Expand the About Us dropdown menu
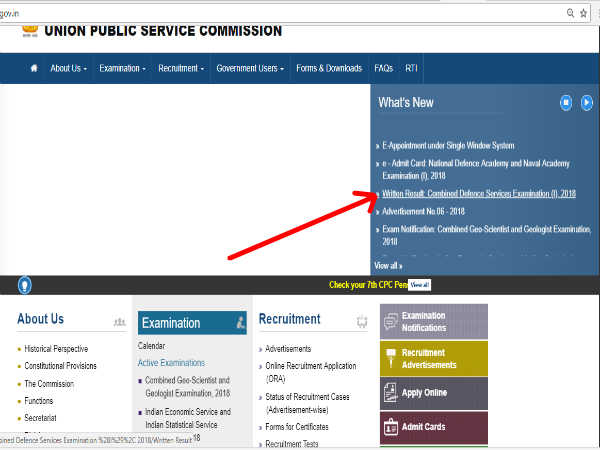 pos(68,68)
